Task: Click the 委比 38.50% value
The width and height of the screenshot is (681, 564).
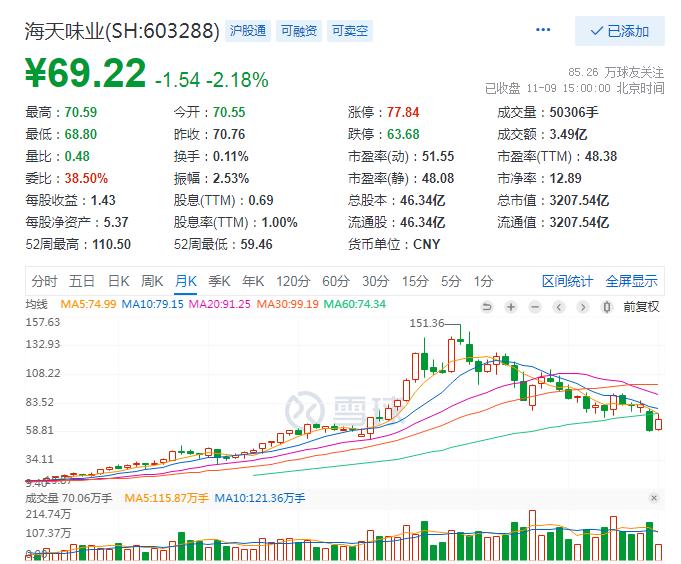Action: [86, 178]
